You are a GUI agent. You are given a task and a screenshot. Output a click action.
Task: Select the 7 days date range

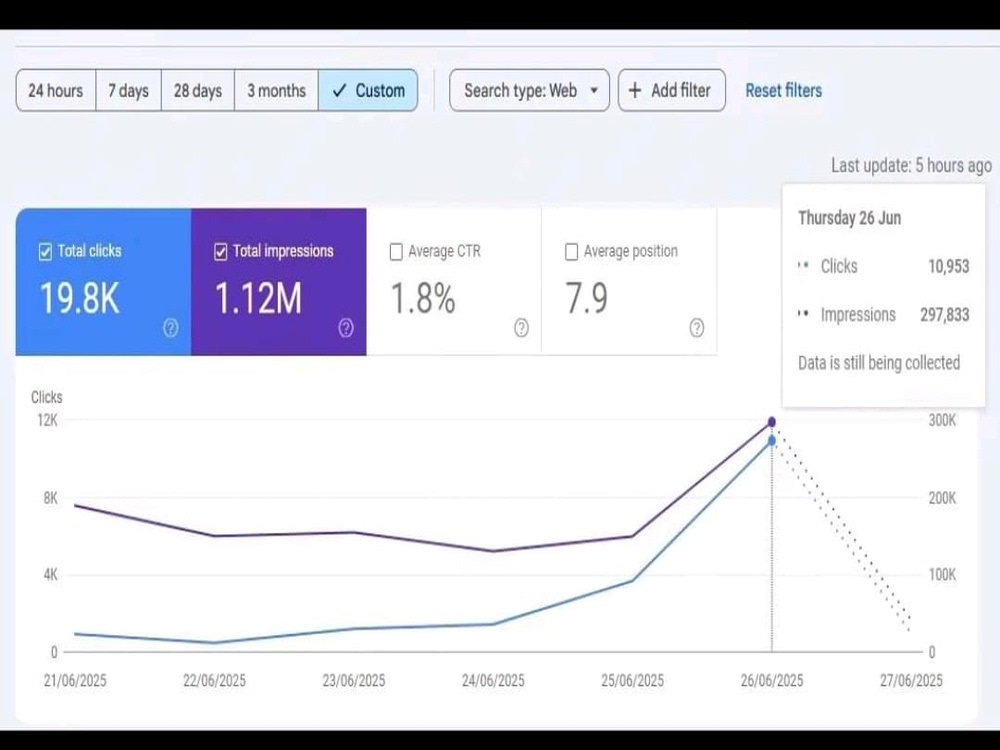click(x=128, y=91)
